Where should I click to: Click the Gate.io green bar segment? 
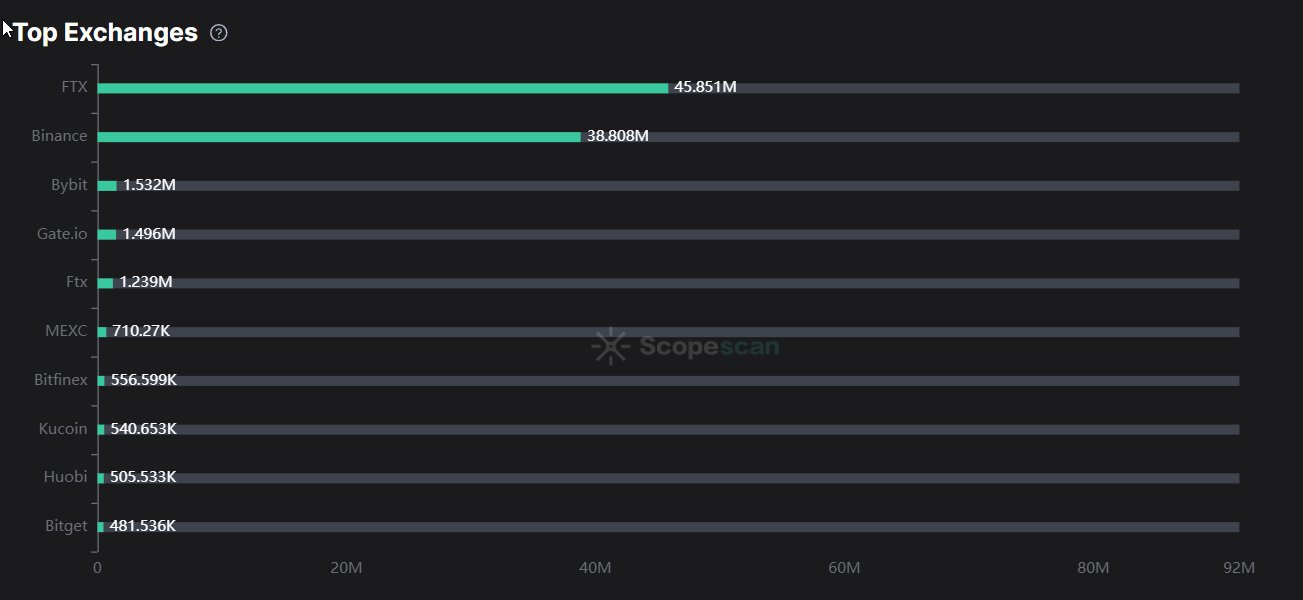tap(107, 235)
